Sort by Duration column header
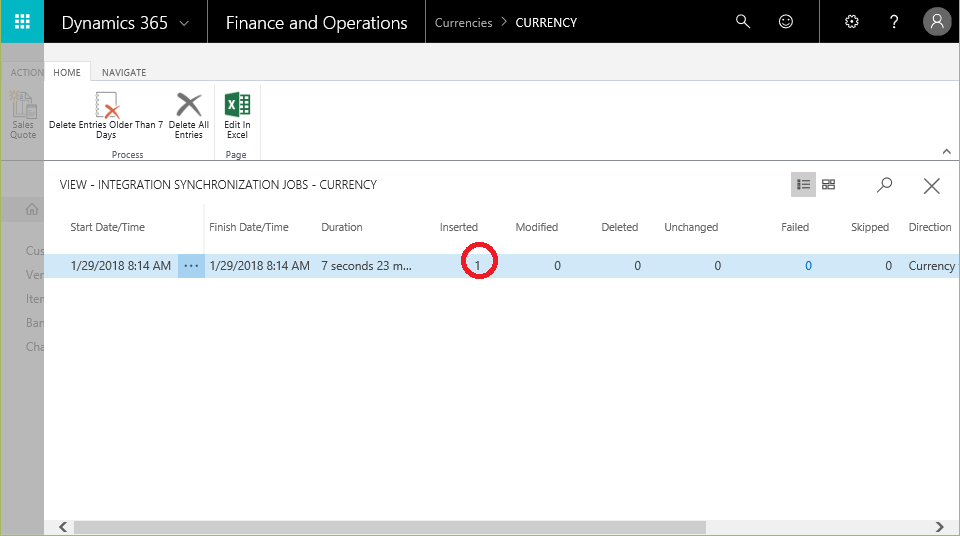The image size is (960, 536). [x=342, y=227]
